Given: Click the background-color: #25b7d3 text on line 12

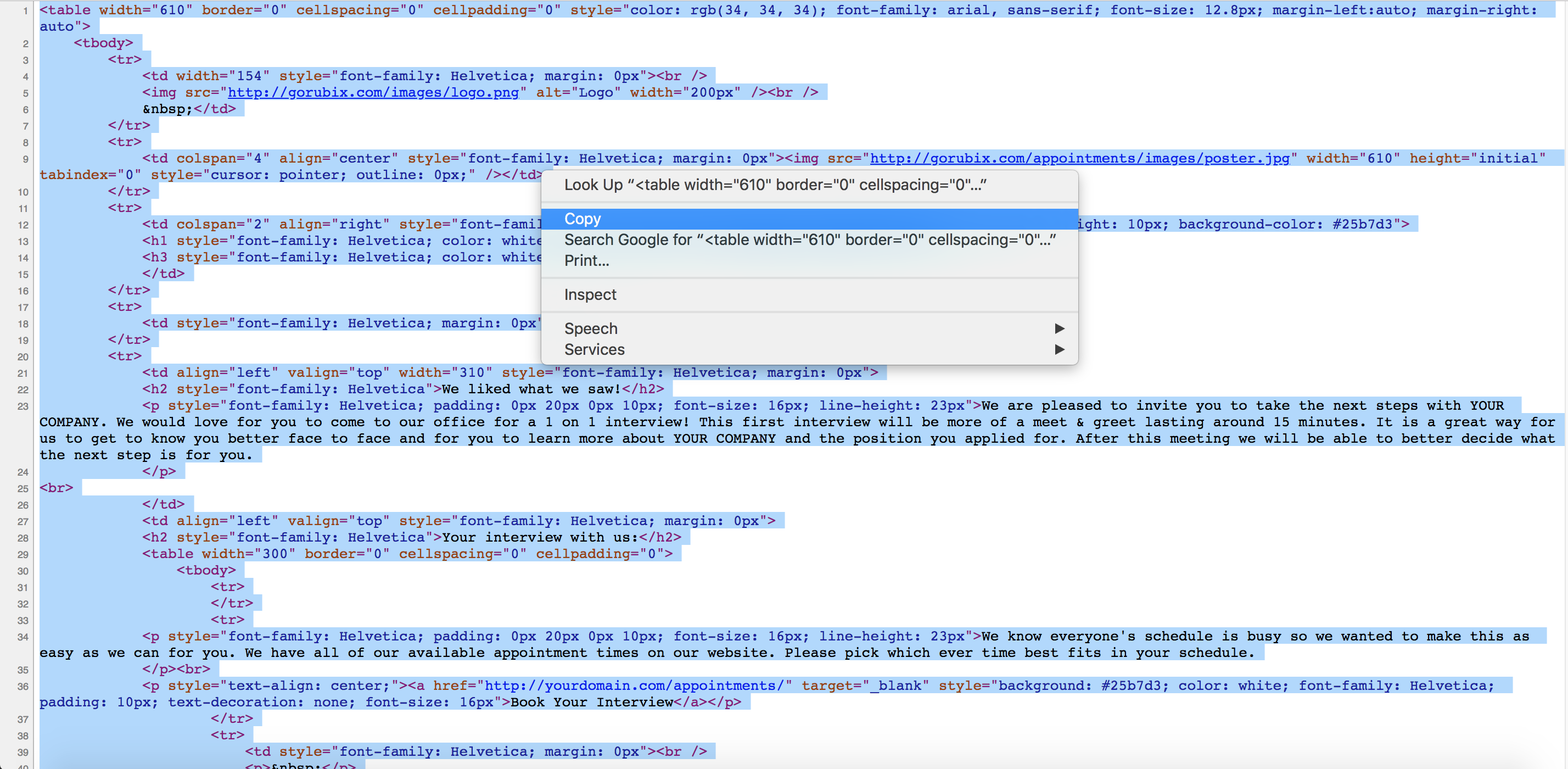Looking at the screenshot, I should click(1289, 224).
